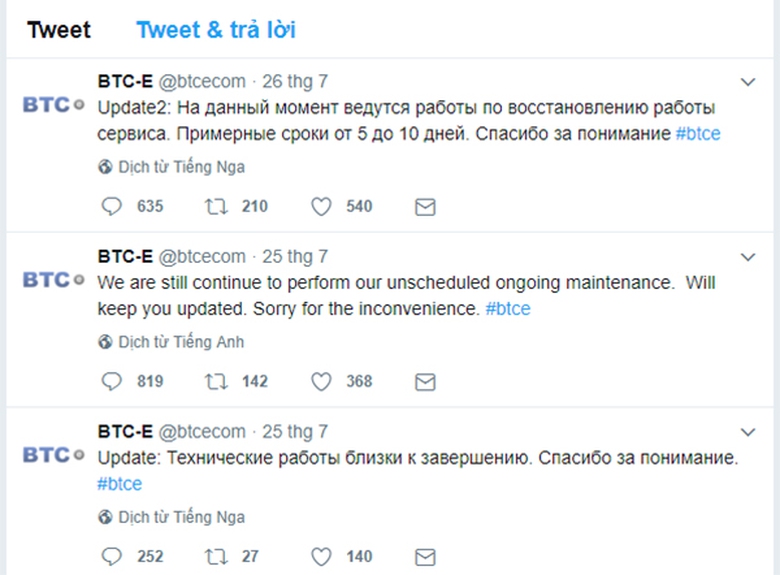Share maintenance tweet via envelope icon

tap(425, 381)
